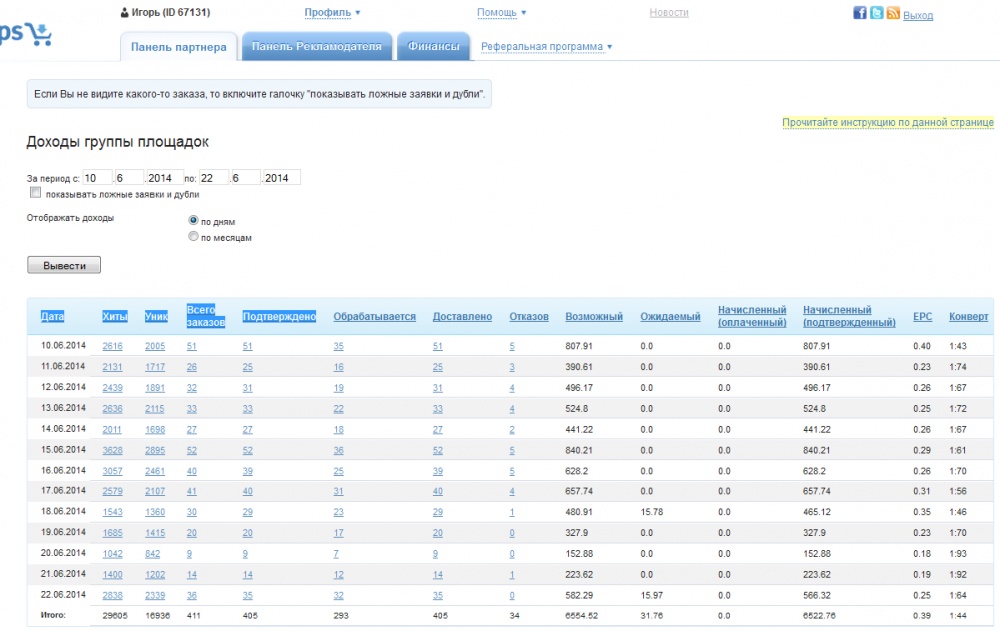Select possible income value 807.91
The width and height of the screenshot is (1000, 631).
(x=578, y=346)
